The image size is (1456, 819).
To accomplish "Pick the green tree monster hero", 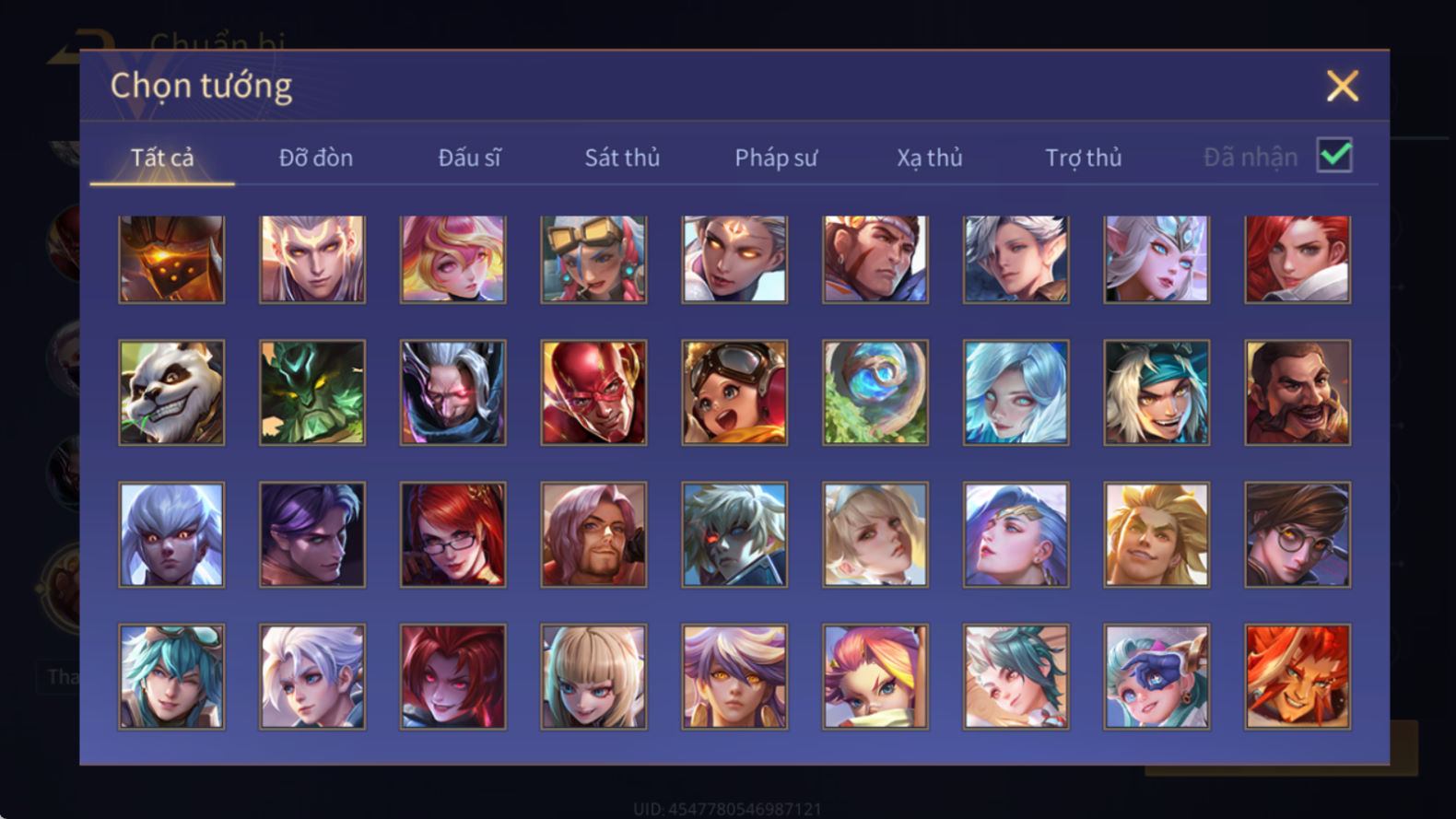I will (312, 392).
